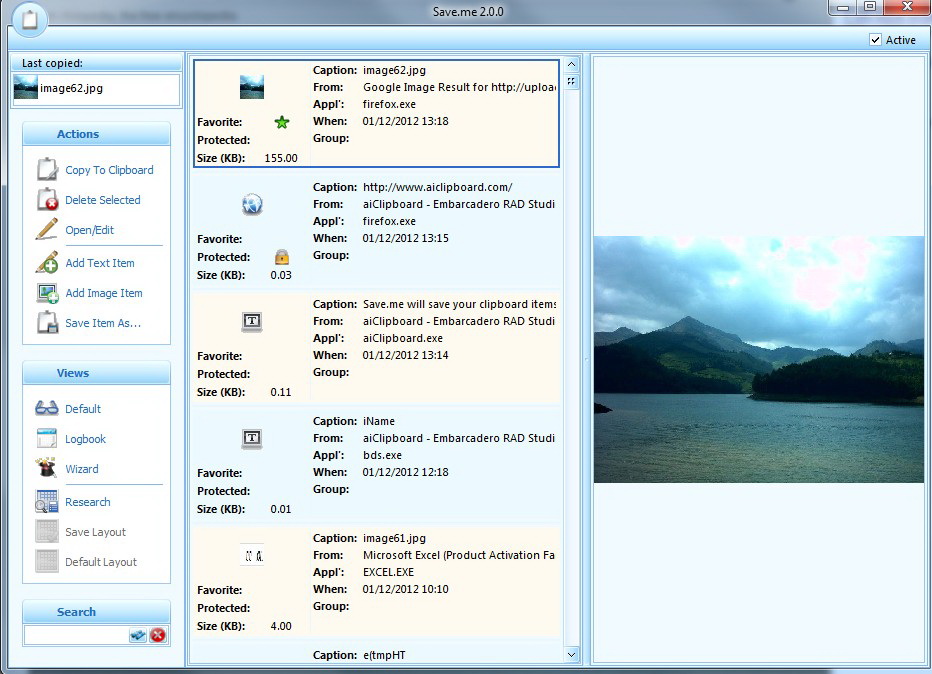Clear search with the red X button
The height and width of the screenshot is (674, 932).
[158, 635]
